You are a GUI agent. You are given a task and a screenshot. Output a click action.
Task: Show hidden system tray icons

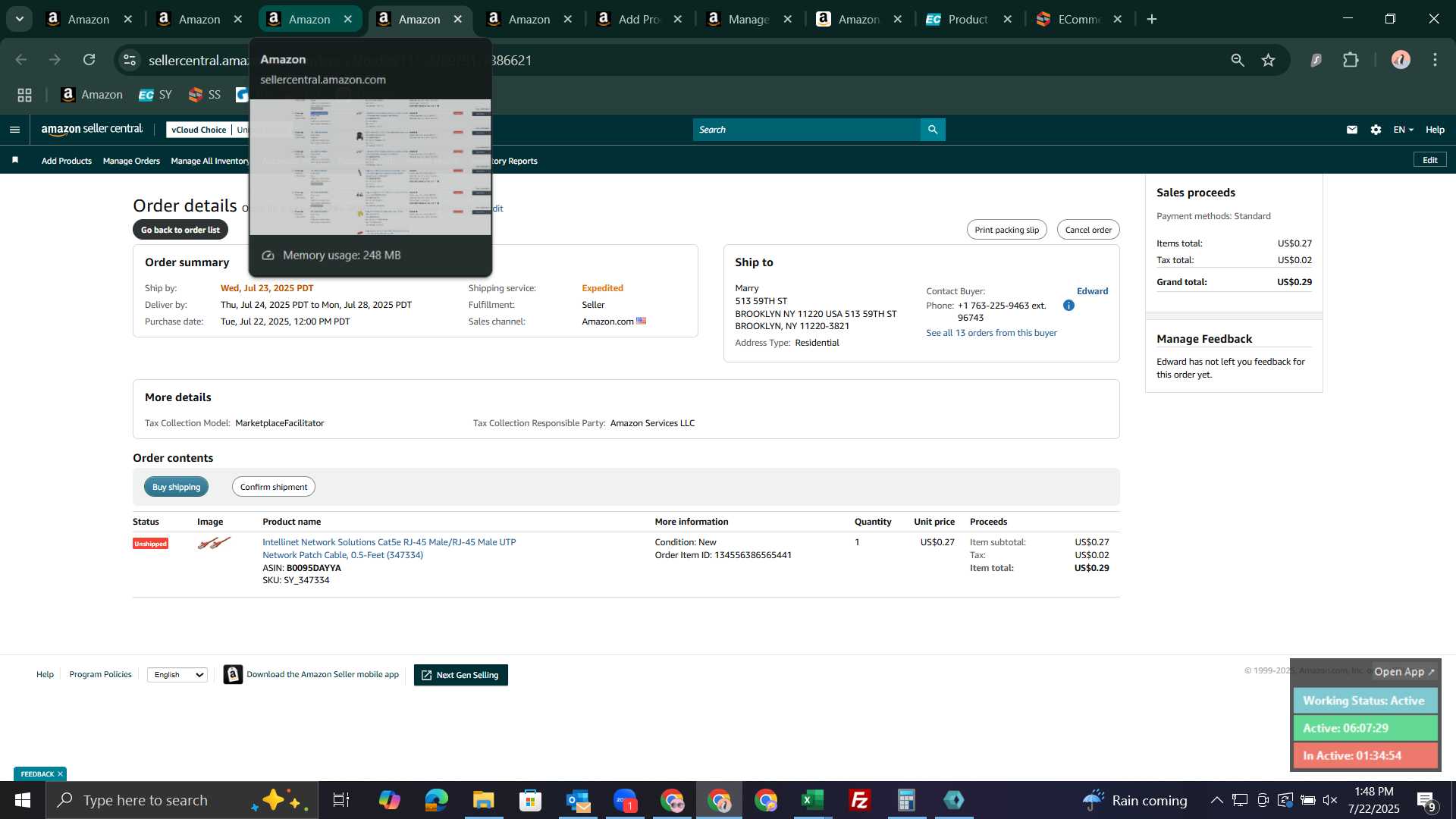(x=1216, y=800)
